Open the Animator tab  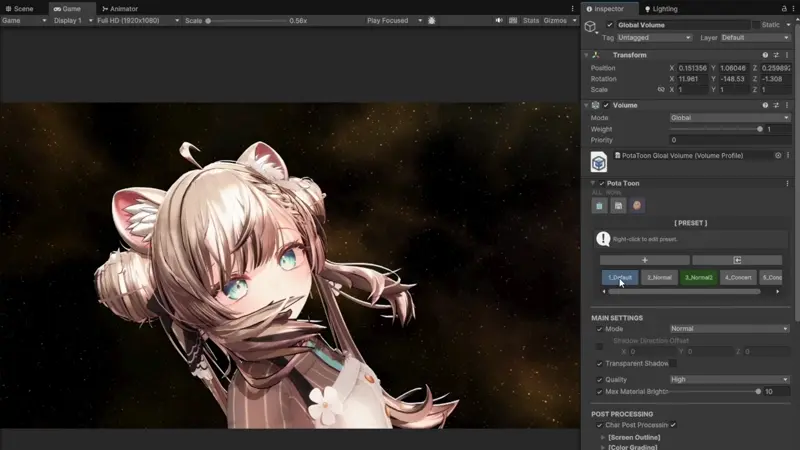[x=120, y=9]
